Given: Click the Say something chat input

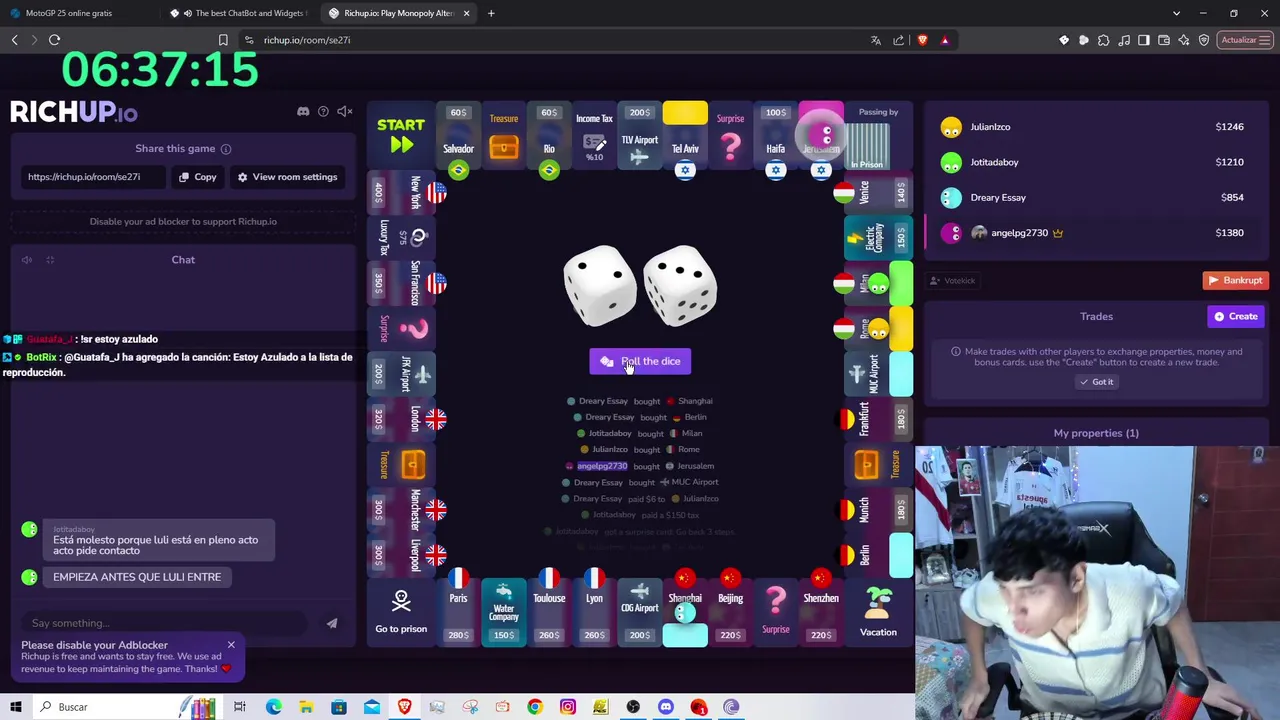Looking at the screenshot, I should pos(165,623).
